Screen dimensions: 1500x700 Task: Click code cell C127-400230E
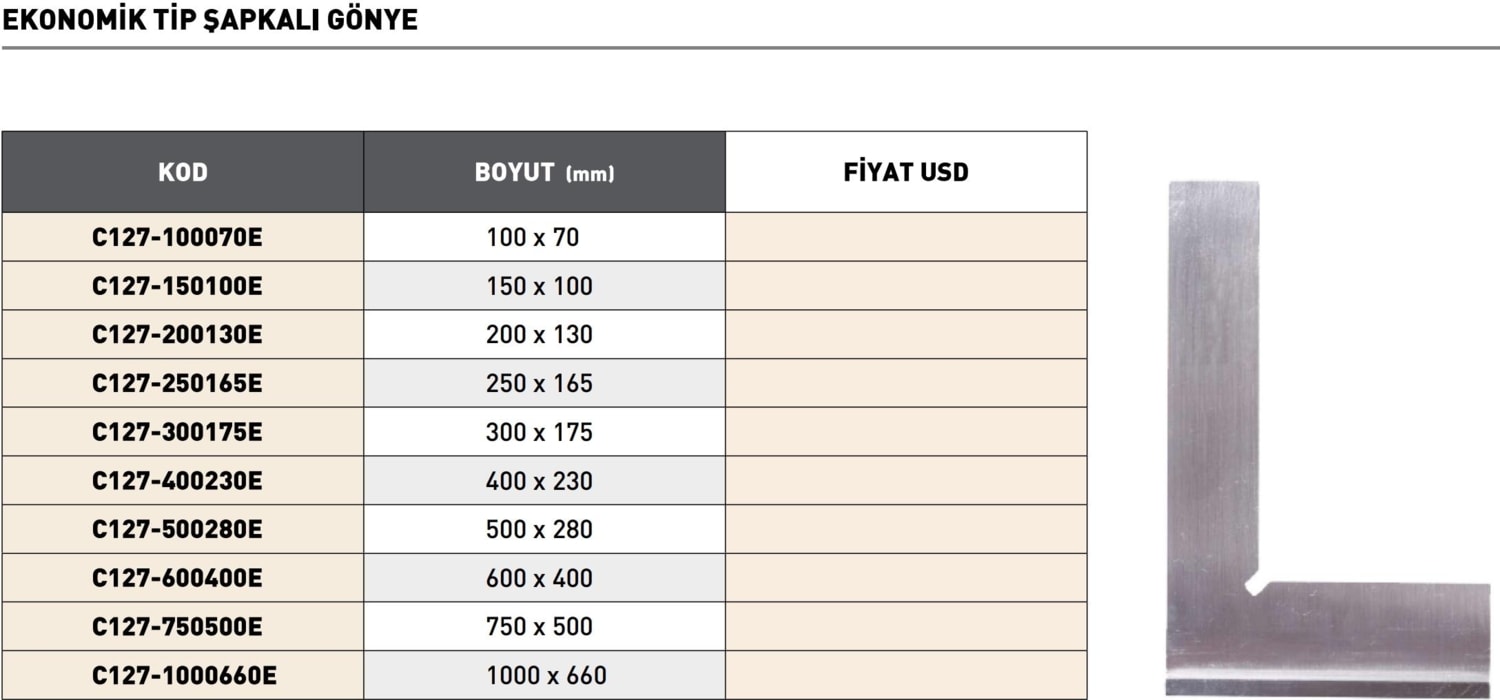point(177,481)
